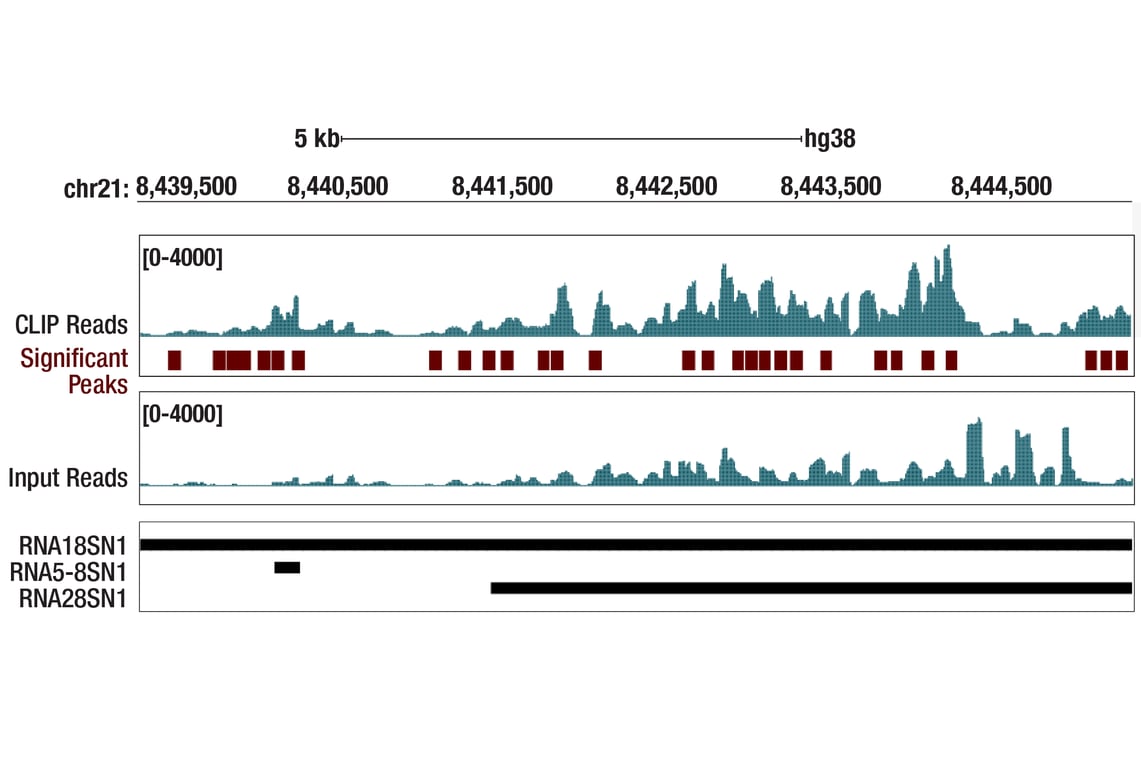The width and height of the screenshot is (1141, 768).
Task: Click the [0-4000] range in CLIP Reads track
Action: coord(182,258)
